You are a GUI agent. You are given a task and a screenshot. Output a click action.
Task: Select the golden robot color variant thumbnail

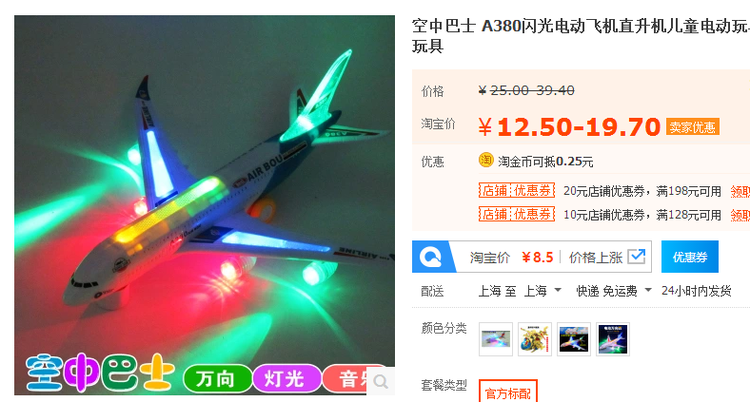pos(535,339)
